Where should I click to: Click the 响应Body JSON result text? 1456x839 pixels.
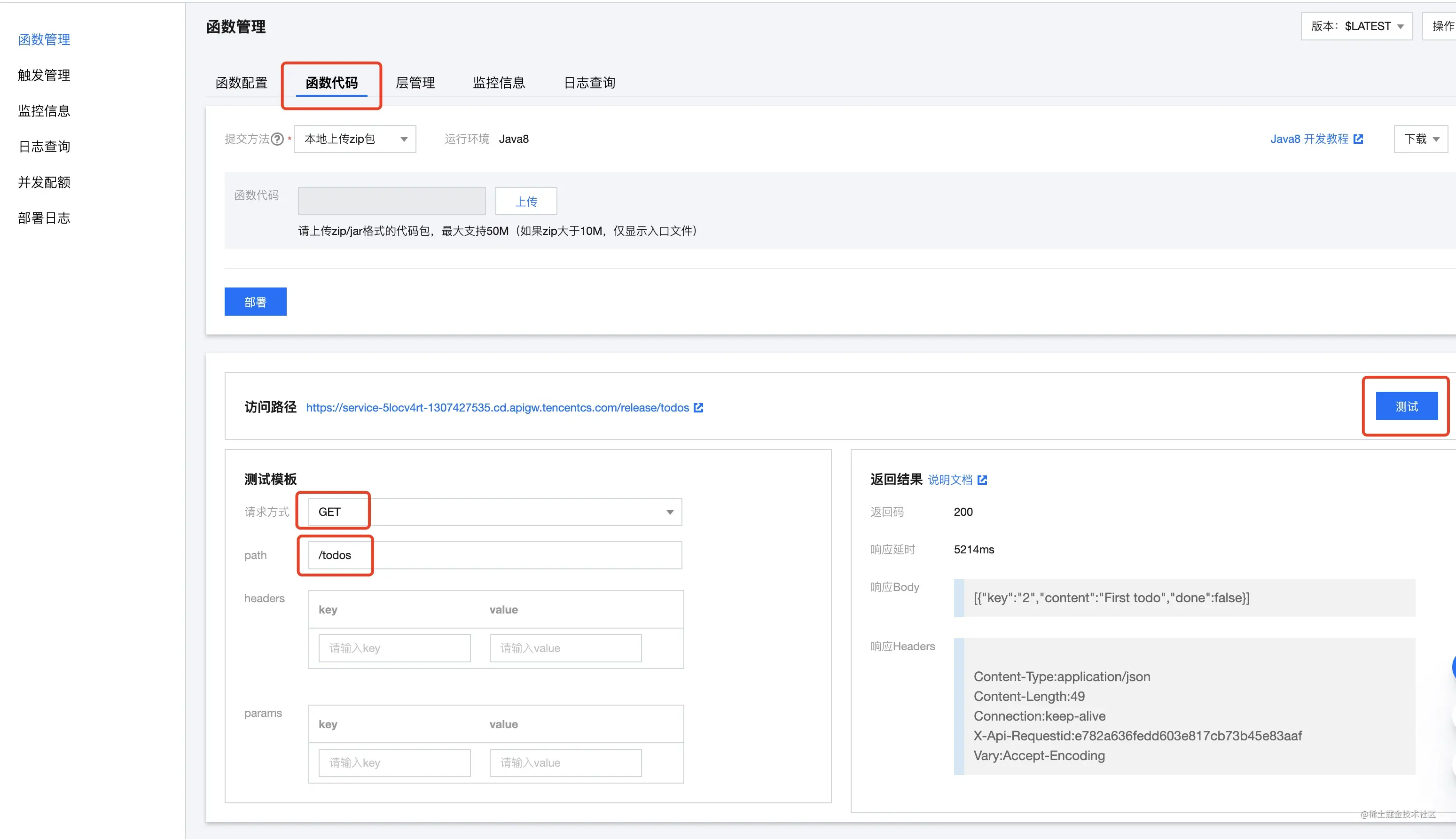[x=1112, y=598]
